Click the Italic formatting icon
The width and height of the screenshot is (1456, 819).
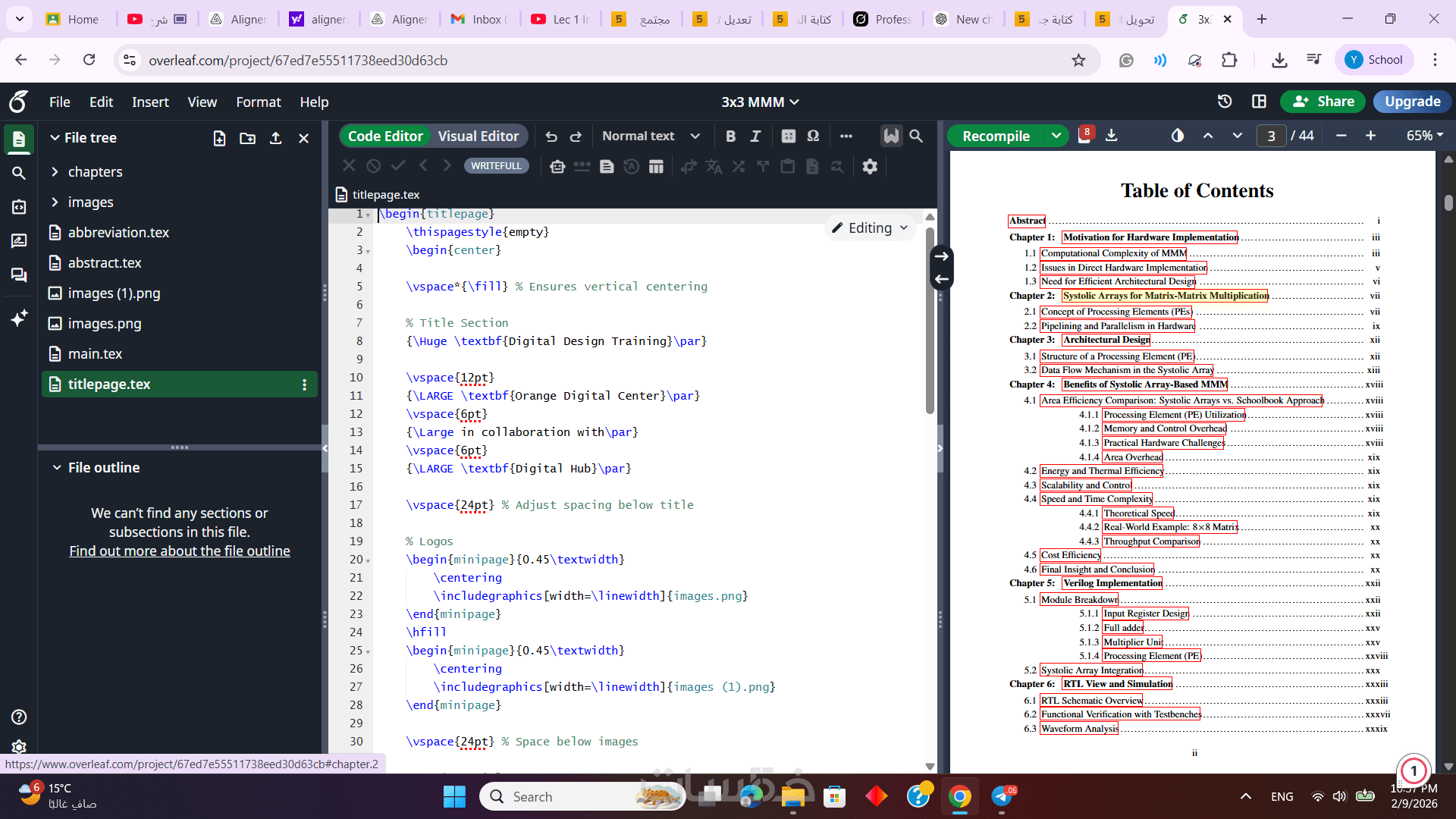point(755,136)
